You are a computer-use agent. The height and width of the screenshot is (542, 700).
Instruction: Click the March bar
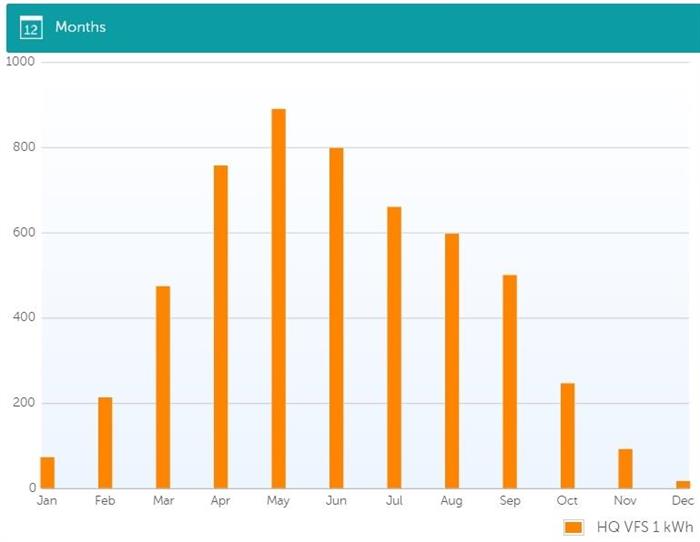tap(163, 387)
